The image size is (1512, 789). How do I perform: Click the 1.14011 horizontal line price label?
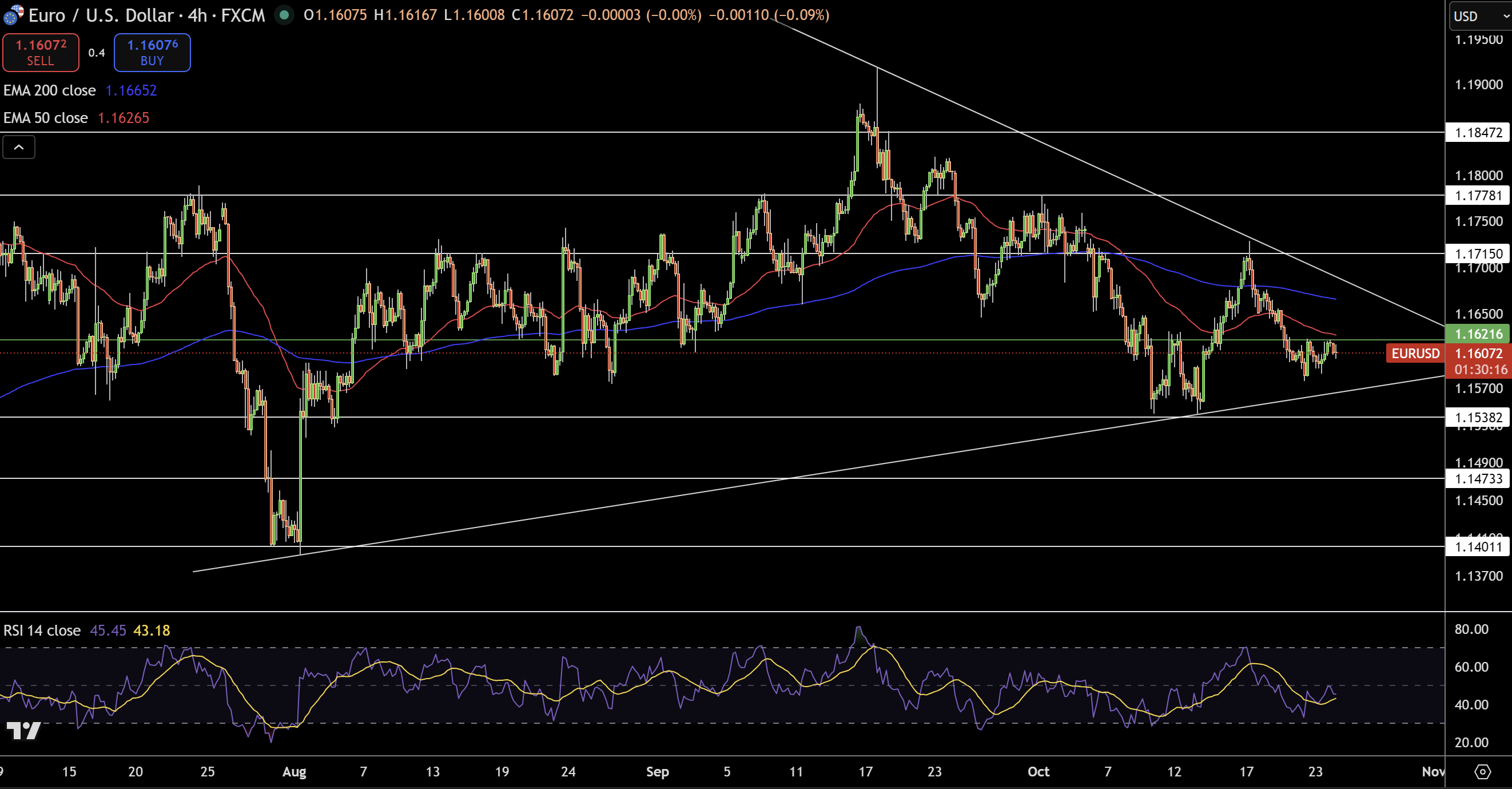(1478, 547)
